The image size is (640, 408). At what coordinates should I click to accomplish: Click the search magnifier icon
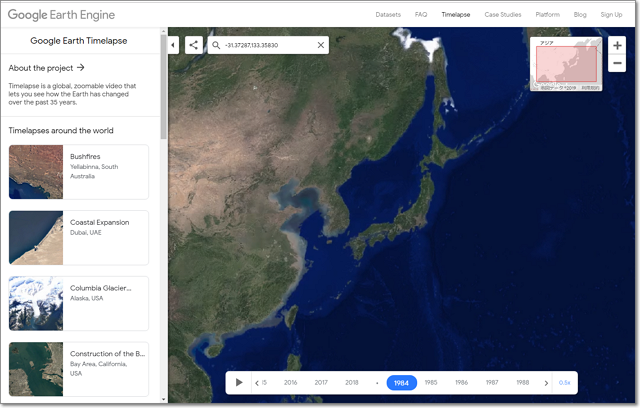[216, 45]
